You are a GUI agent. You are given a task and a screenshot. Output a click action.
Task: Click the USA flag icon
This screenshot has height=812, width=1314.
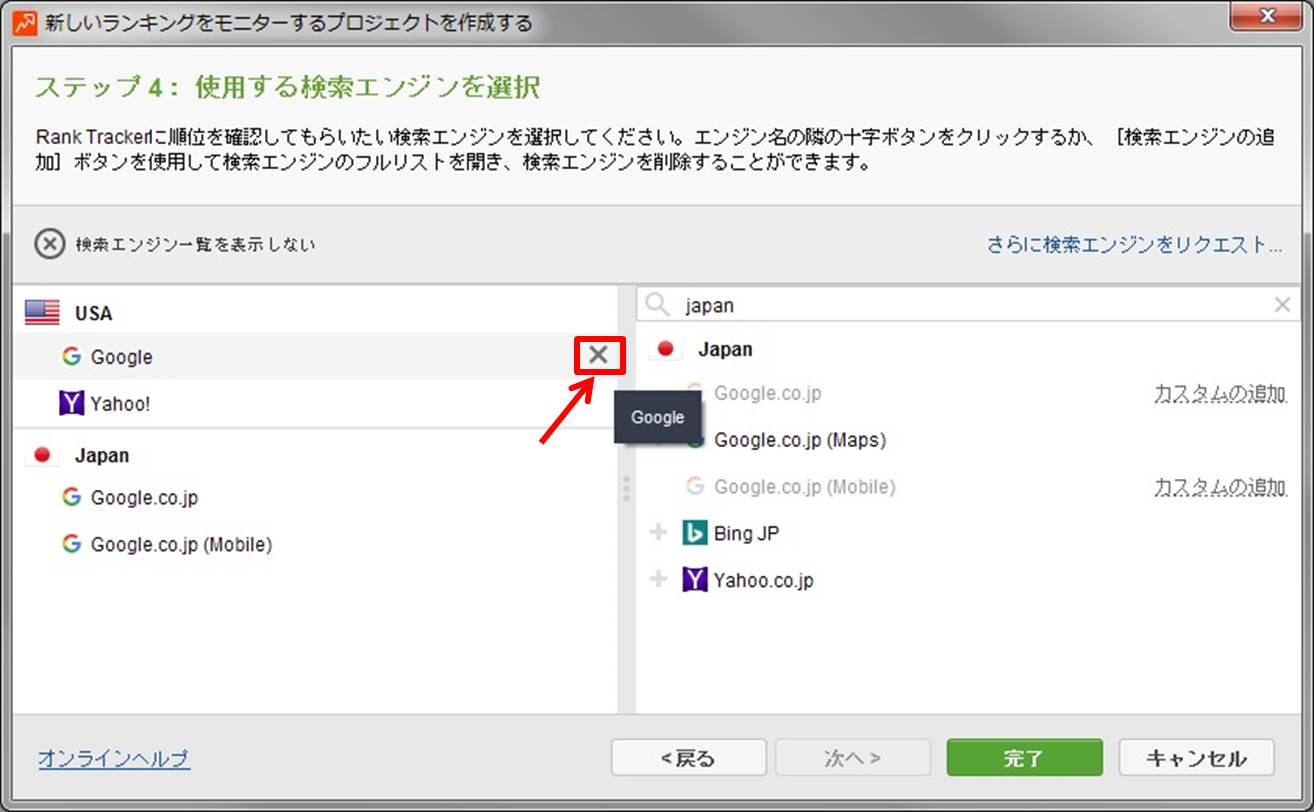(43, 313)
